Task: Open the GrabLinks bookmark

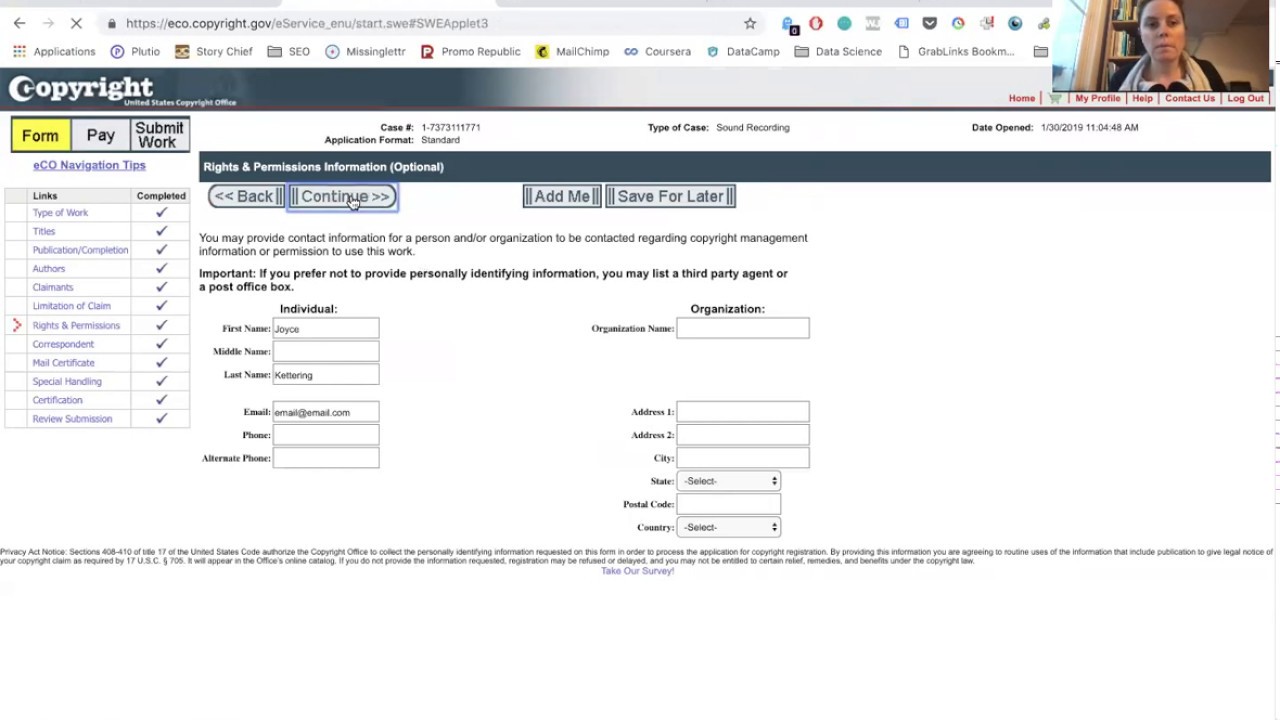Action: (956, 51)
